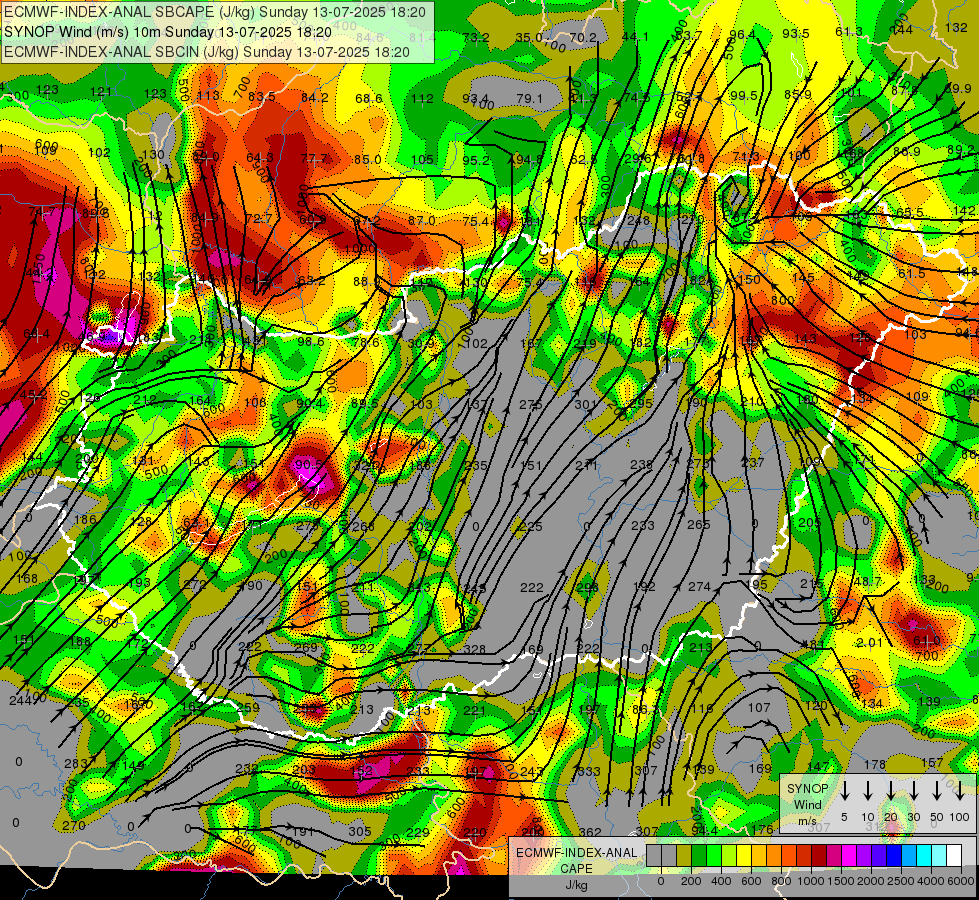
Task: Click the map value 90.5 in magenta area
Action: tap(308, 465)
